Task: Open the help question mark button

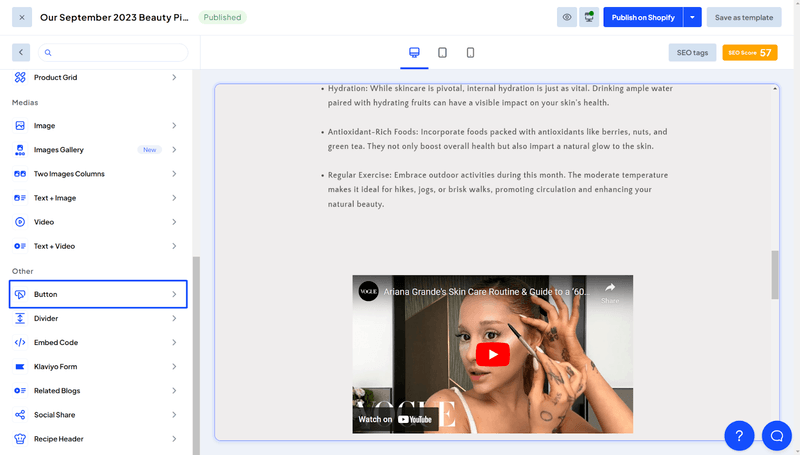Action: (739, 435)
